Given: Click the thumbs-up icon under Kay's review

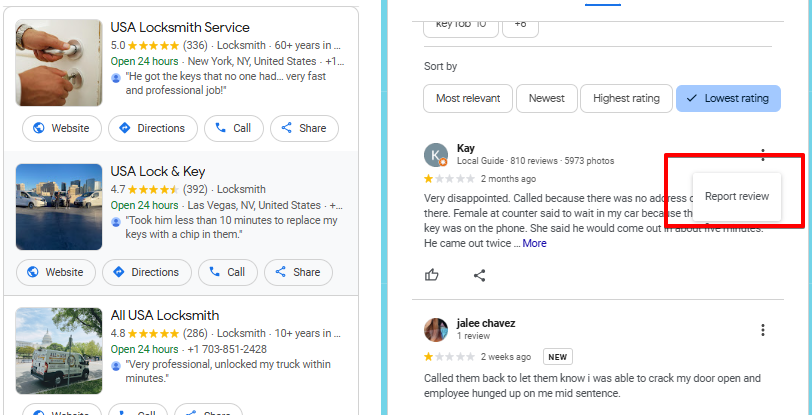Looking at the screenshot, I should pos(432,275).
